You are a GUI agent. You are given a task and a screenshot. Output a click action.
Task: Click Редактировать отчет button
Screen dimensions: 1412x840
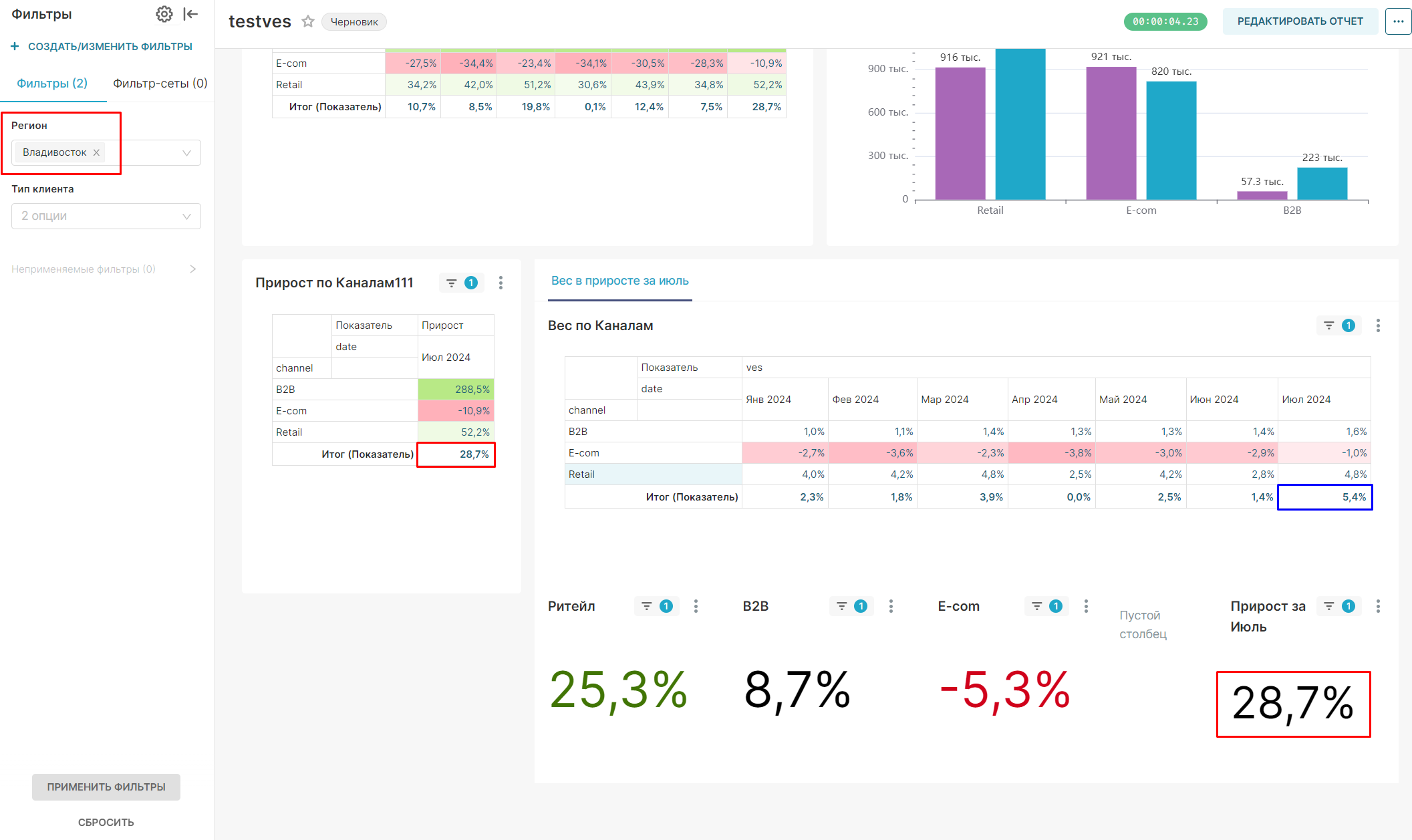(x=1299, y=21)
